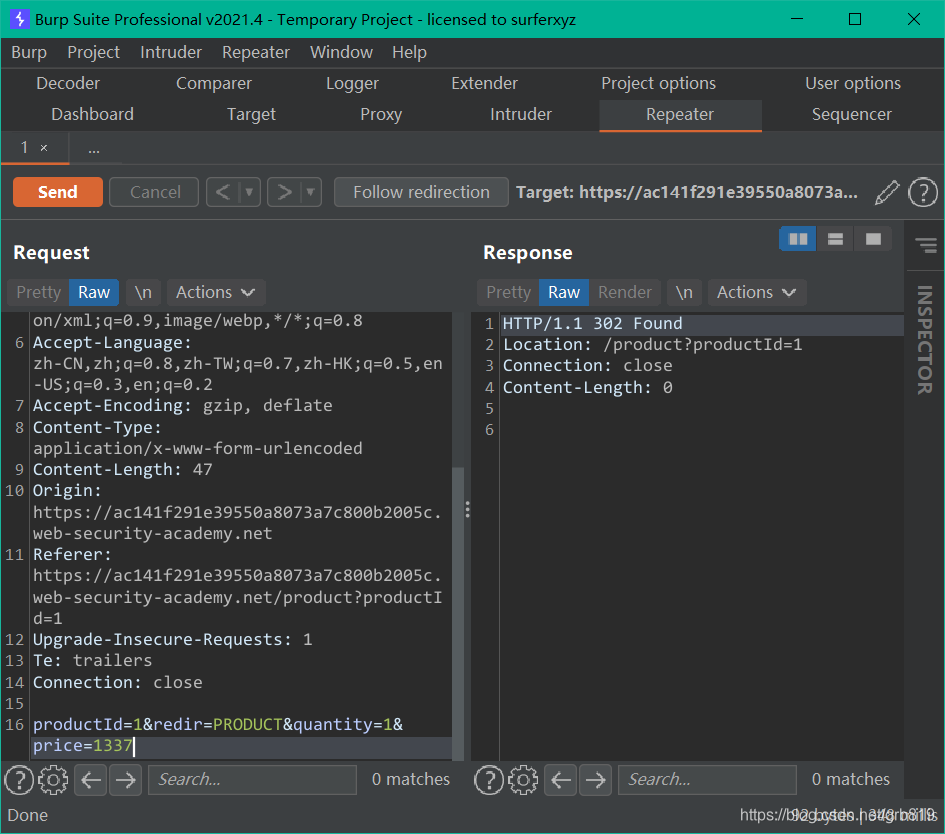Go to next request search match

tap(125, 780)
